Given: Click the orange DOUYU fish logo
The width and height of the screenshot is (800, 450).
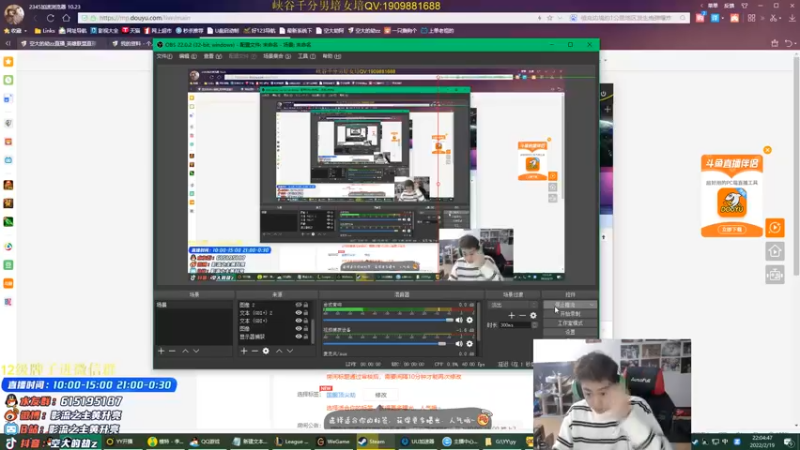Looking at the screenshot, I should (732, 203).
